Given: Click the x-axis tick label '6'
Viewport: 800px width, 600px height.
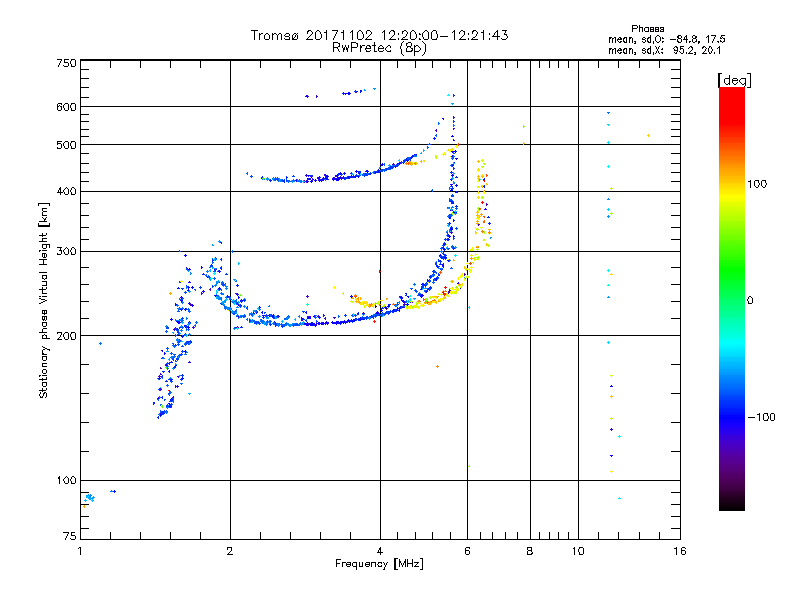Looking at the screenshot, I should coord(467,551).
